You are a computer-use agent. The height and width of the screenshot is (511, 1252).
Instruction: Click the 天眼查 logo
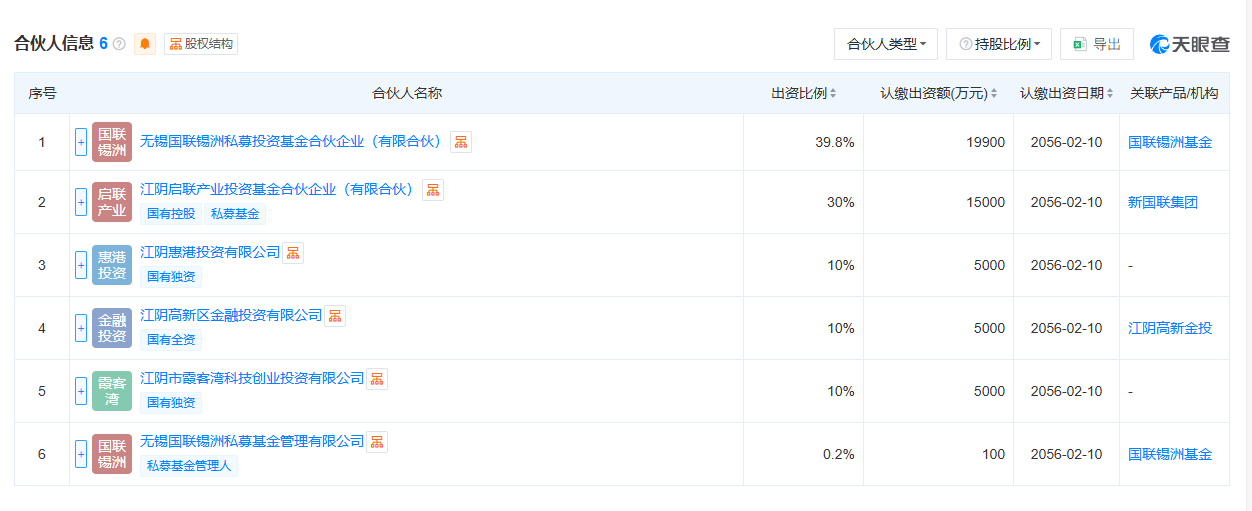click(1190, 44)
